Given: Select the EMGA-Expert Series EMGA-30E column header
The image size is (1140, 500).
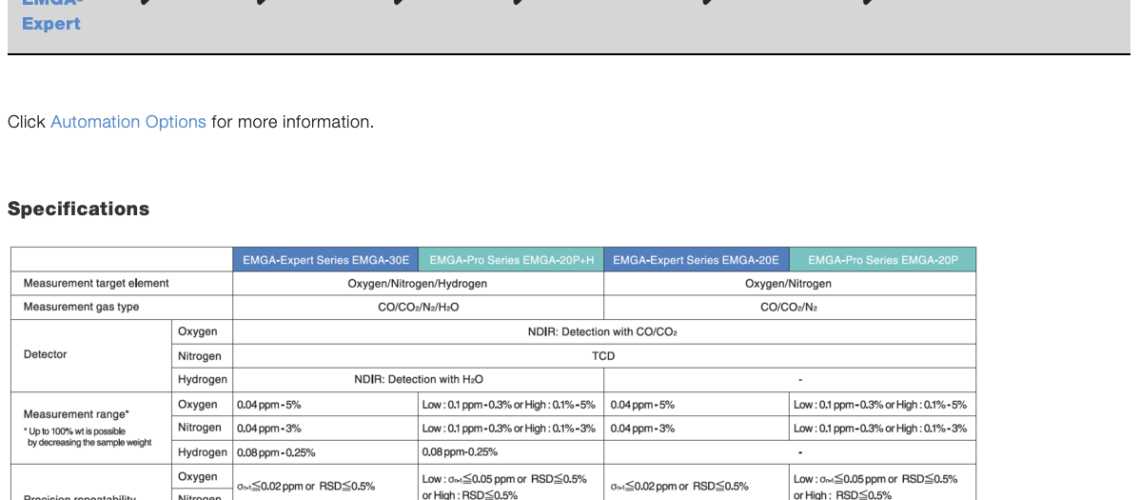Looking at the screenshot, I should click(x=326, y=259).
